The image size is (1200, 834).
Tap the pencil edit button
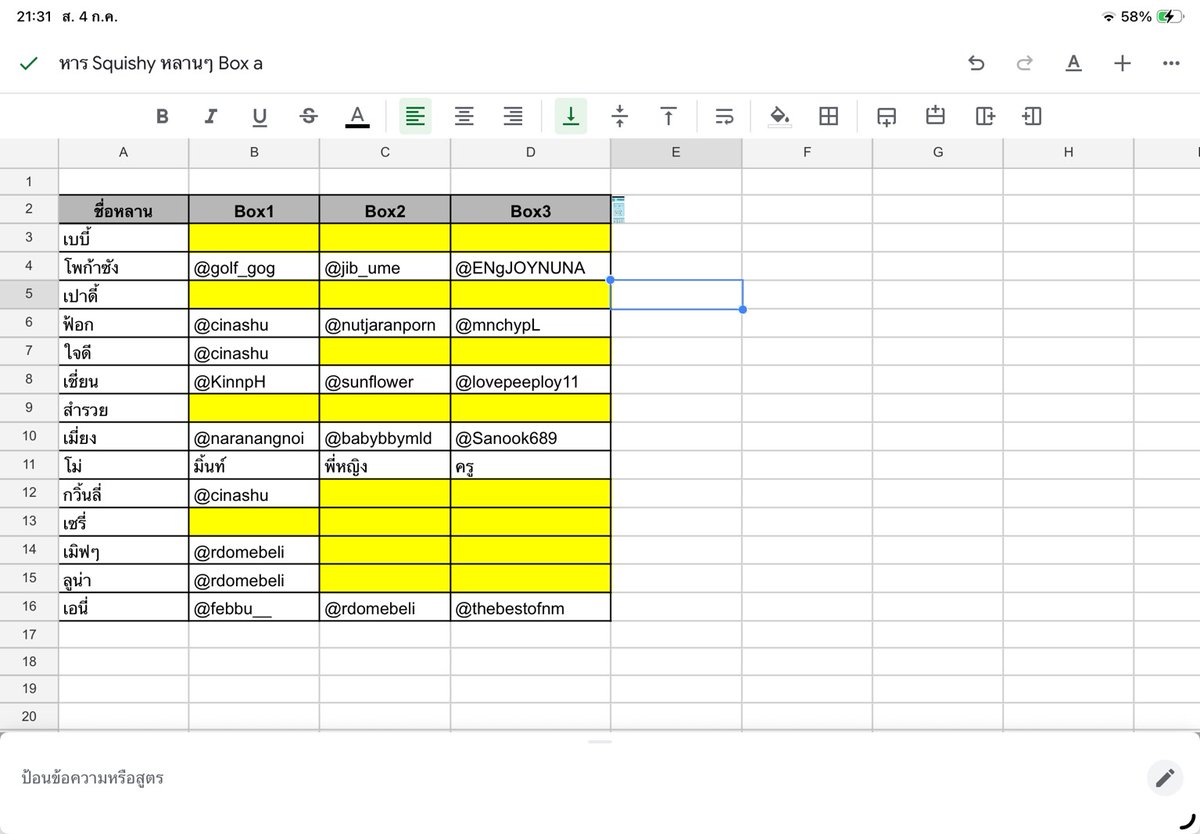pyautogui.click(x=1163, y=777)
